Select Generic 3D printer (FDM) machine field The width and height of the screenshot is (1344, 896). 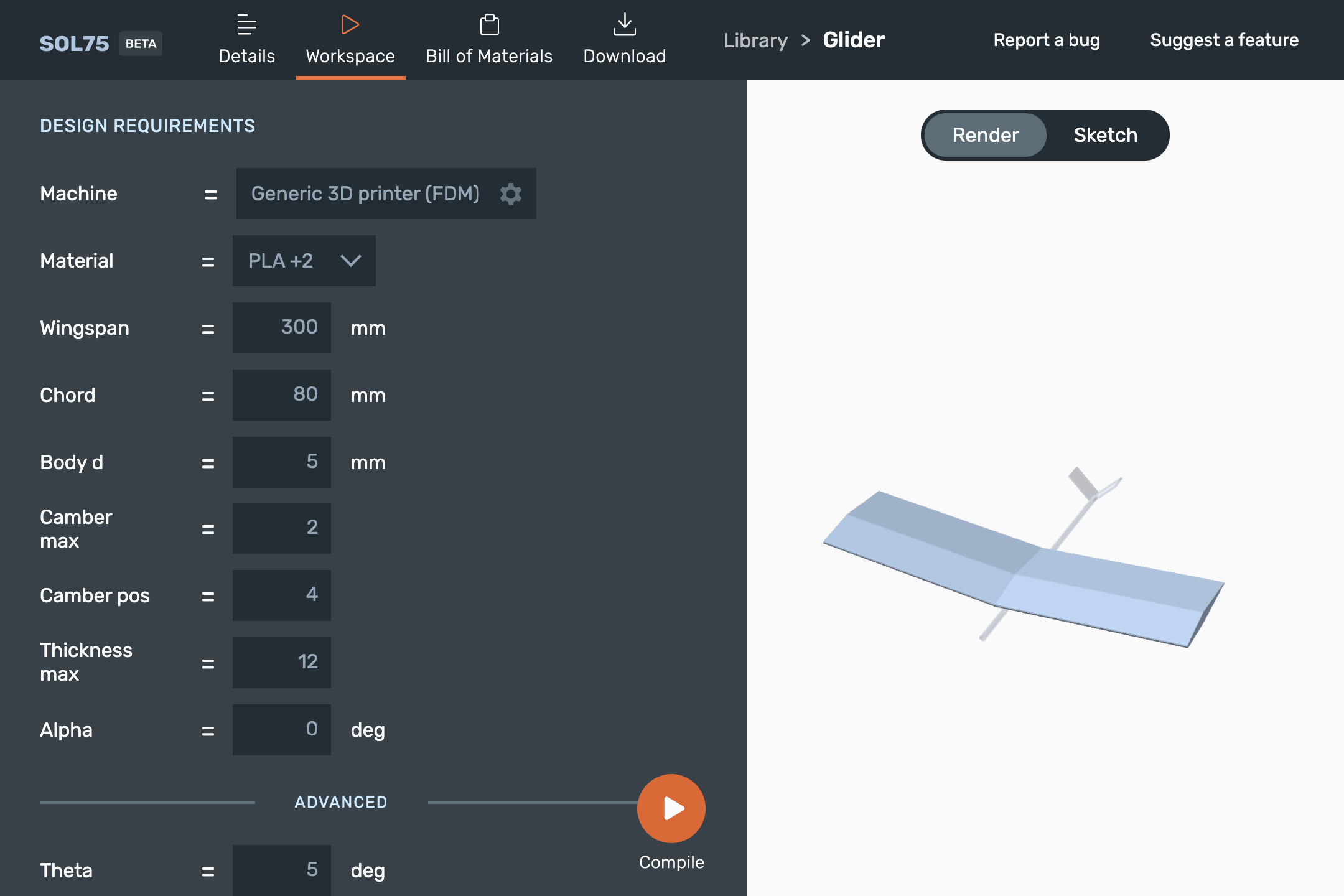coord(386,194)
